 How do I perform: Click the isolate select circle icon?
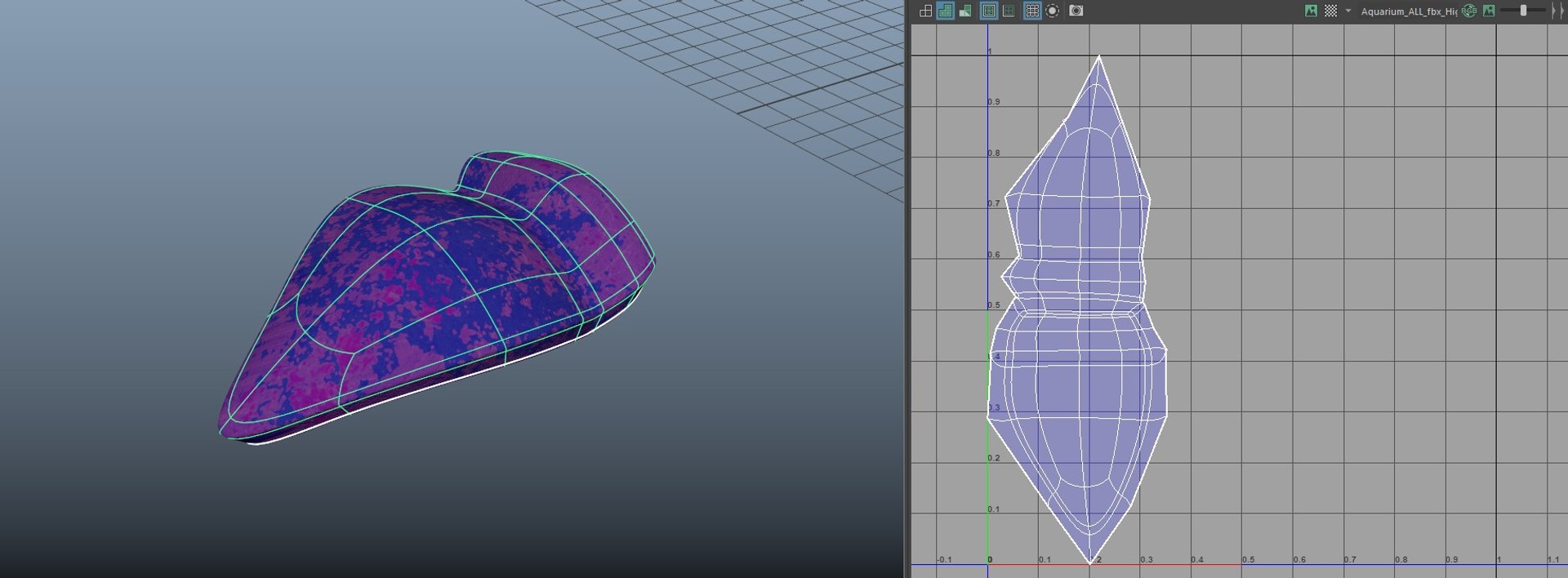click(x=1053, y=11)
